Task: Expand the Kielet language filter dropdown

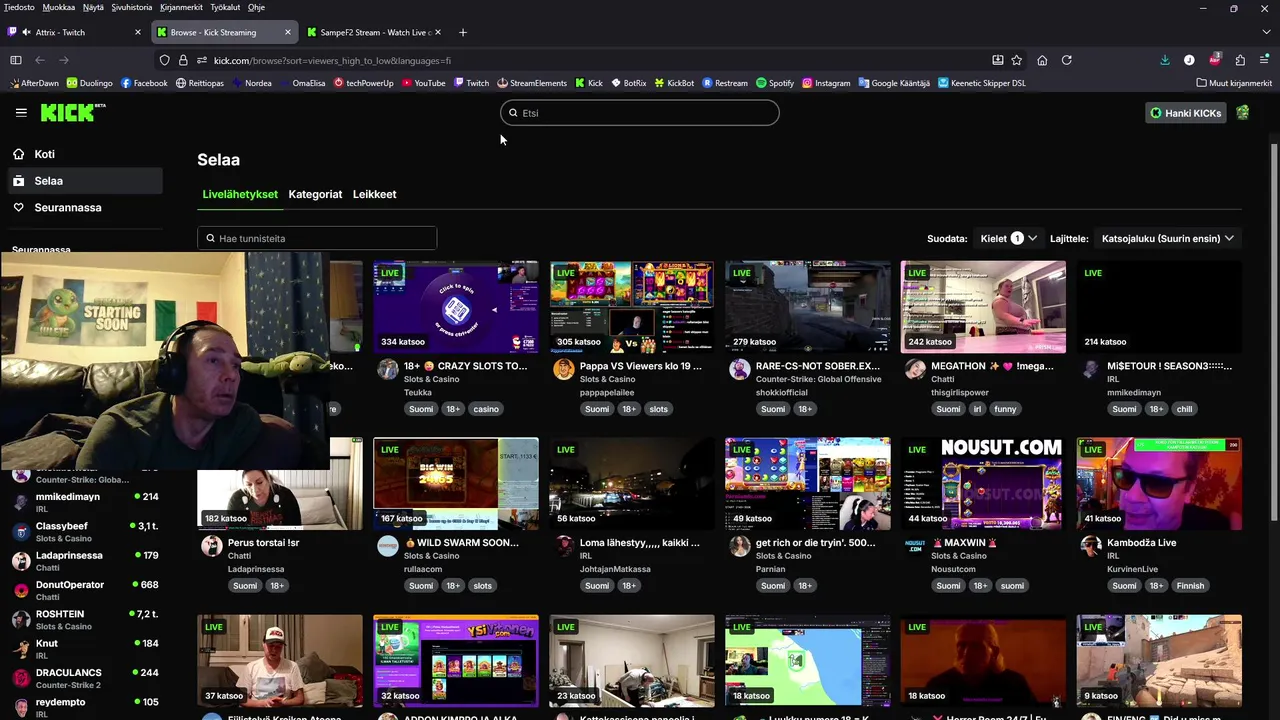Action: [x=1008, y=238]
